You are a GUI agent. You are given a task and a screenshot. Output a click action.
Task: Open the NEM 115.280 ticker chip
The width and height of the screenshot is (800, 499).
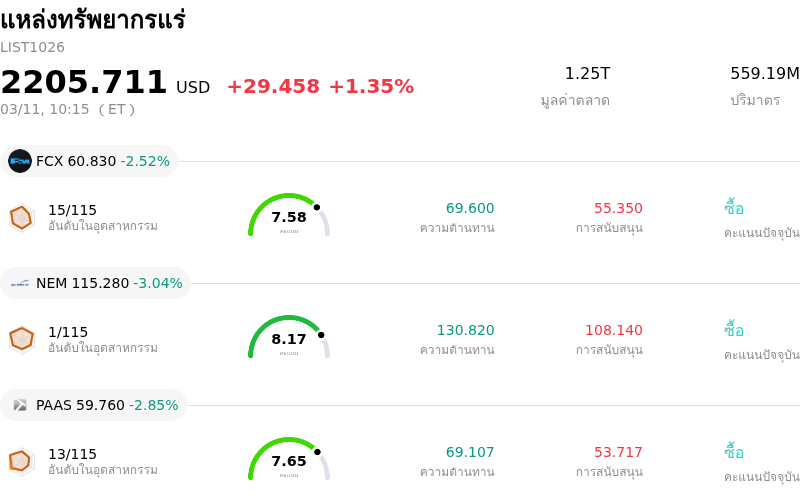pyautogui.click(x=96, y=283)
